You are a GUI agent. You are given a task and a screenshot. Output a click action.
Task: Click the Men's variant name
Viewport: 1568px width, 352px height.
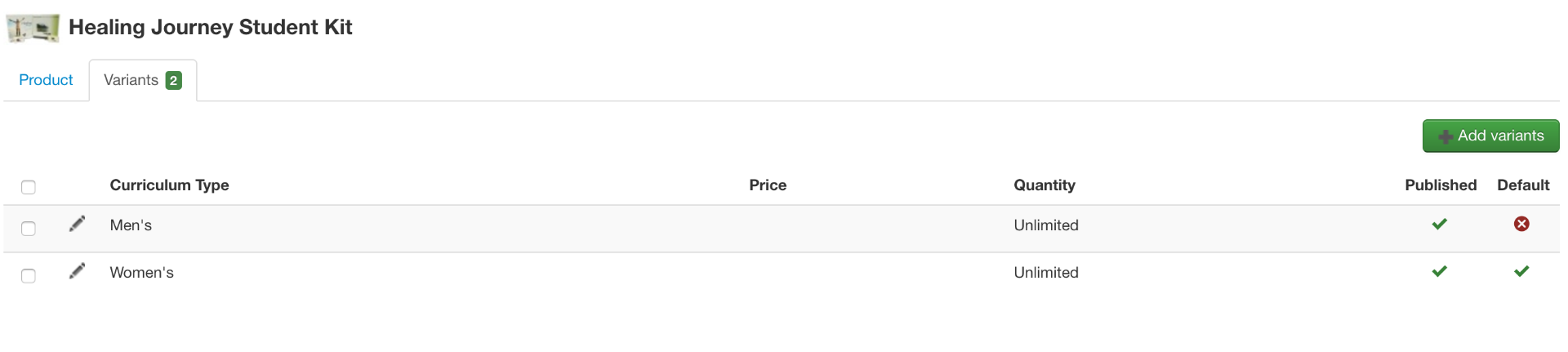131,225
